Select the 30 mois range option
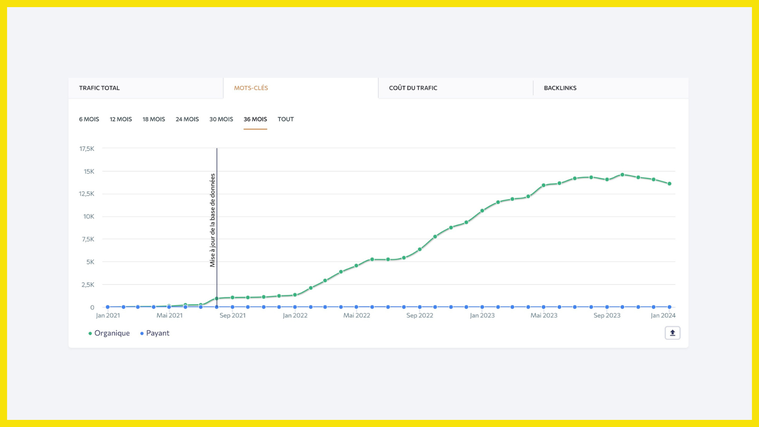Screen dimensions: 759x427 [221, 119]
